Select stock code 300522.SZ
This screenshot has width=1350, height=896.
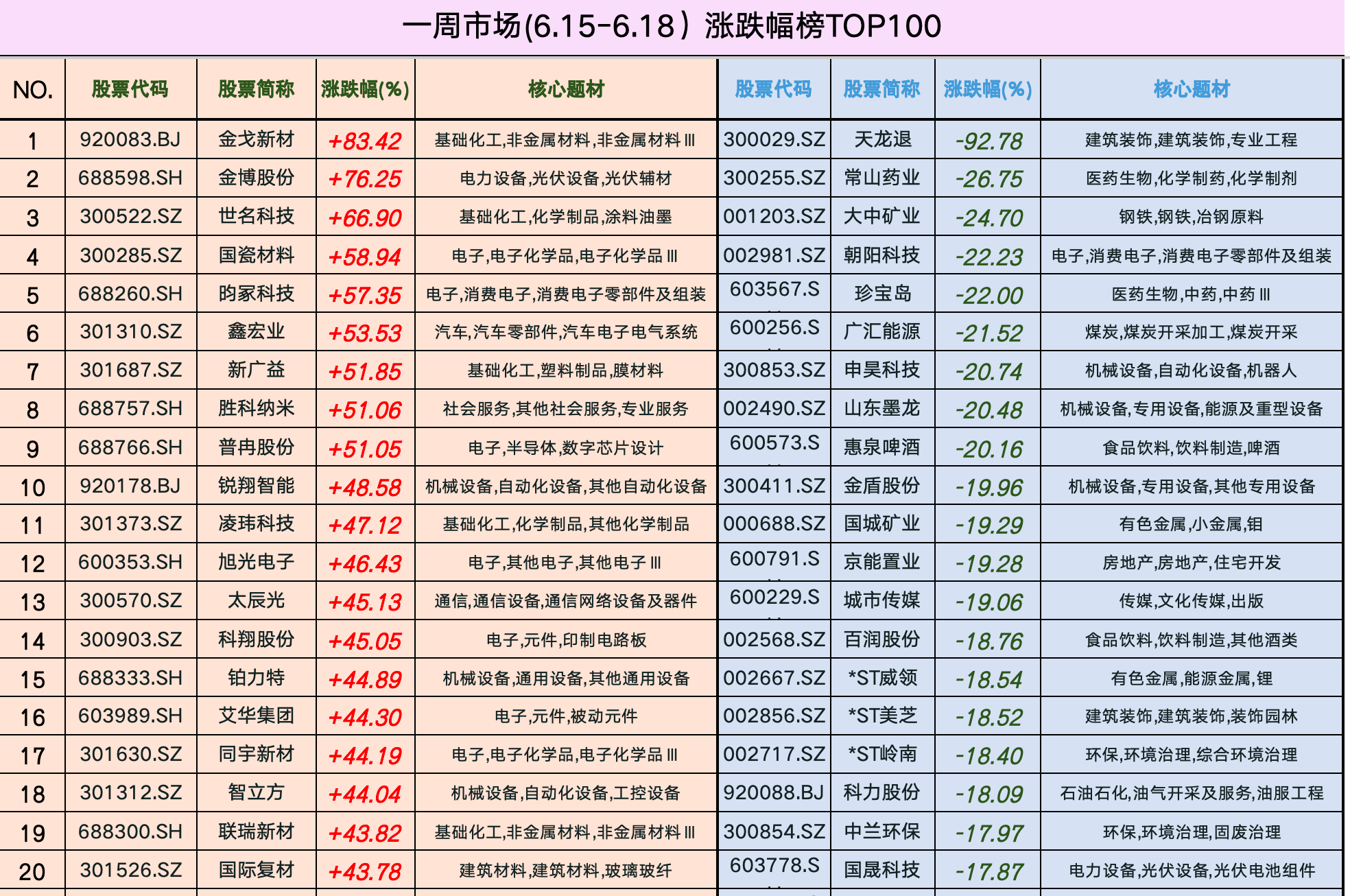[130, 216]
